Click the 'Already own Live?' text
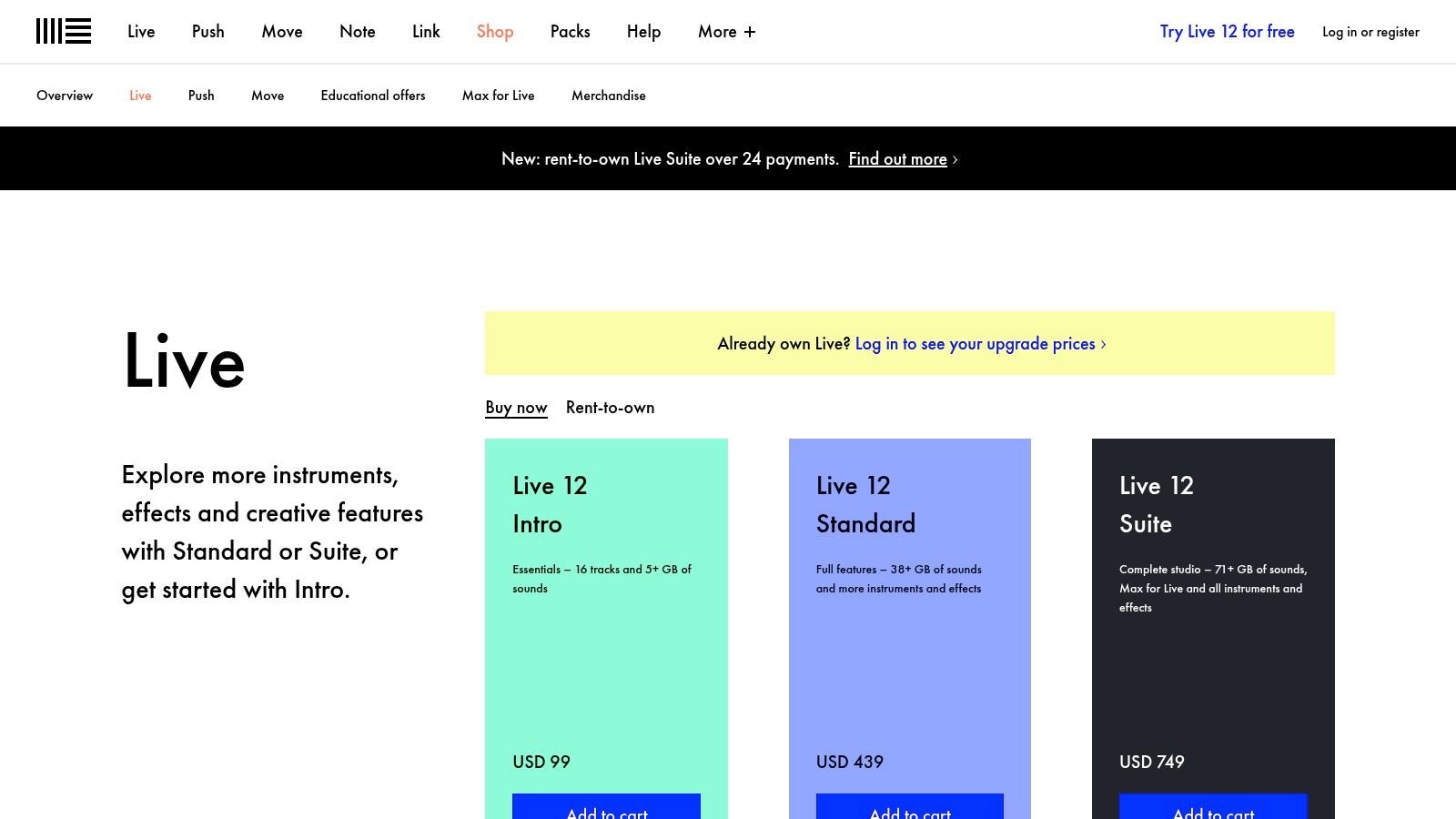The height and width of the screenshot is (819, 1456). (x=784, y=344)
